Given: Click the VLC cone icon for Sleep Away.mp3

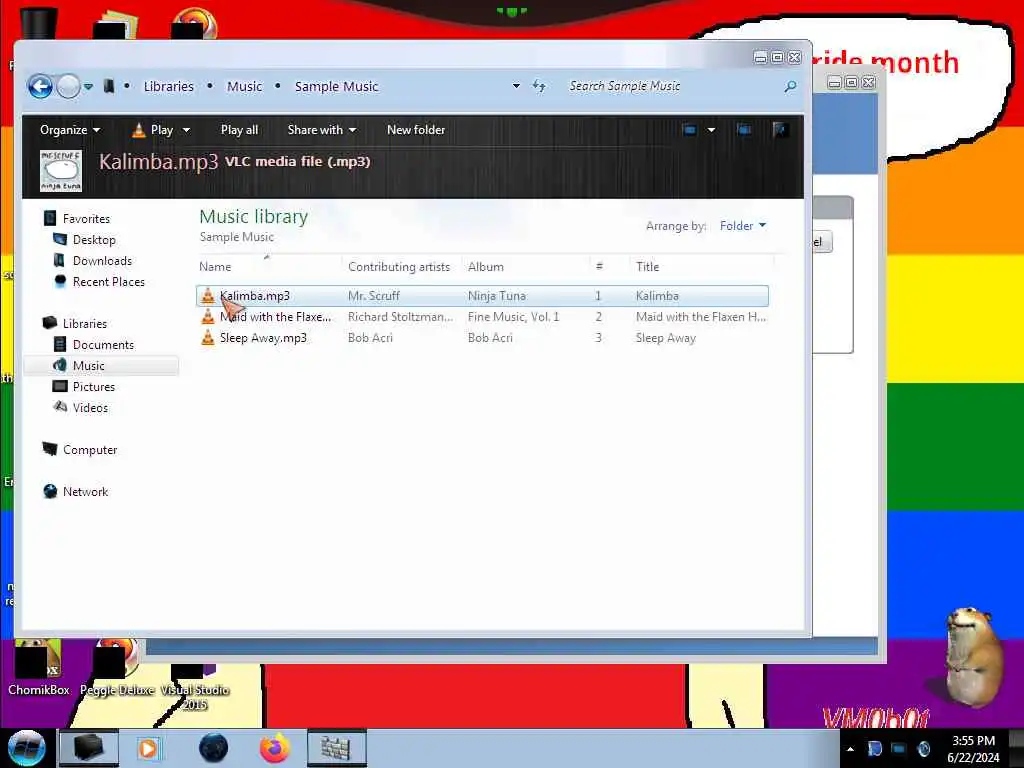Looking at the screenshot, I should (x=208, y=338).
